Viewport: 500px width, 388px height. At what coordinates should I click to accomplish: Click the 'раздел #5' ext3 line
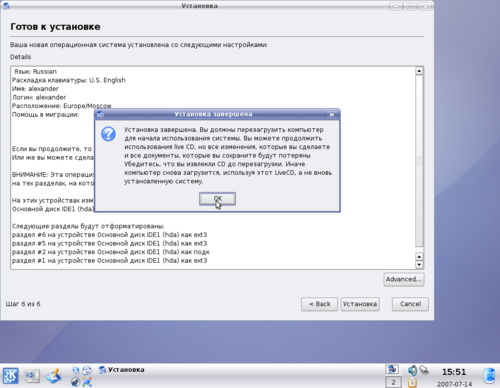(x=109, y=243)
